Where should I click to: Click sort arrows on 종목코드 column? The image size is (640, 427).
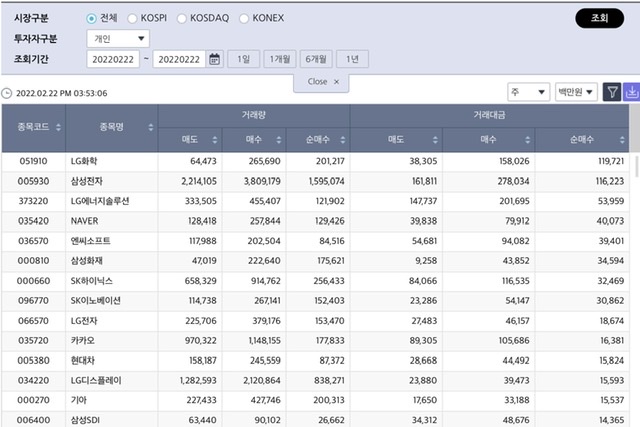pos(56,127)
